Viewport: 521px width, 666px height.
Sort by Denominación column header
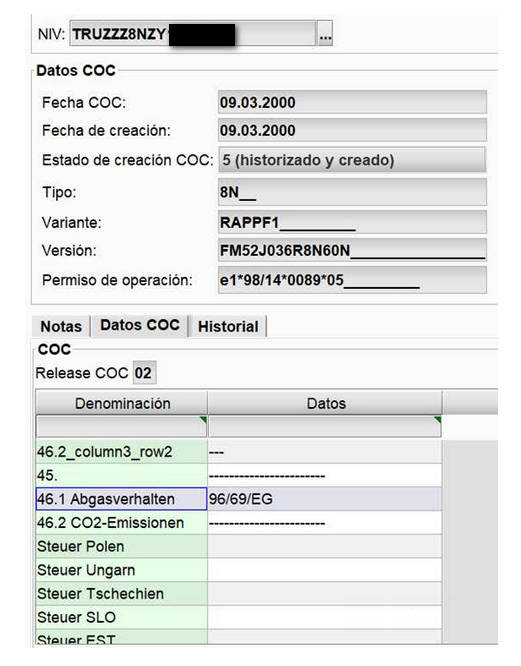[122, 403]
